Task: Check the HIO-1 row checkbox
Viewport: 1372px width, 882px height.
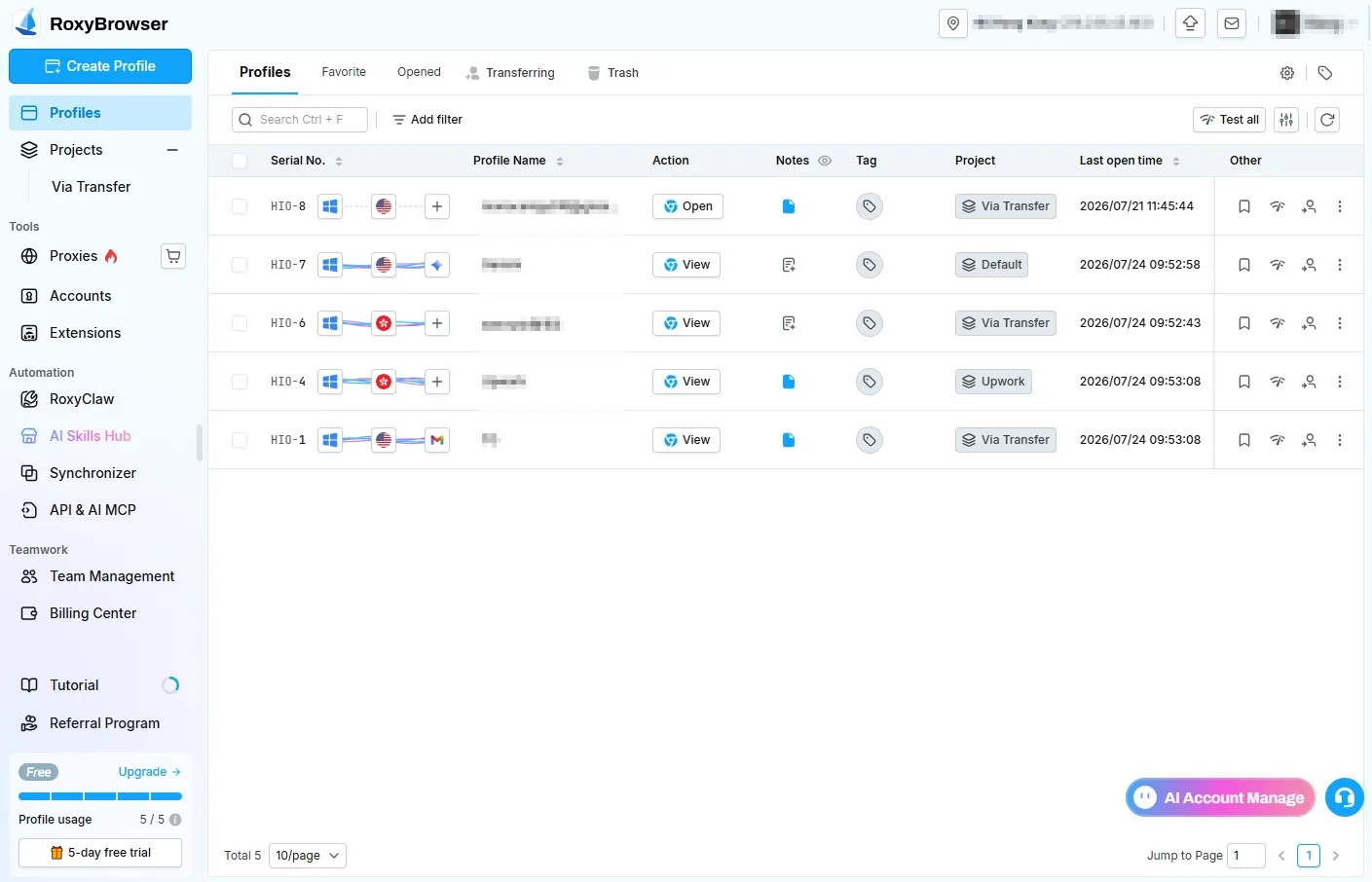Action: click(240, 440)
